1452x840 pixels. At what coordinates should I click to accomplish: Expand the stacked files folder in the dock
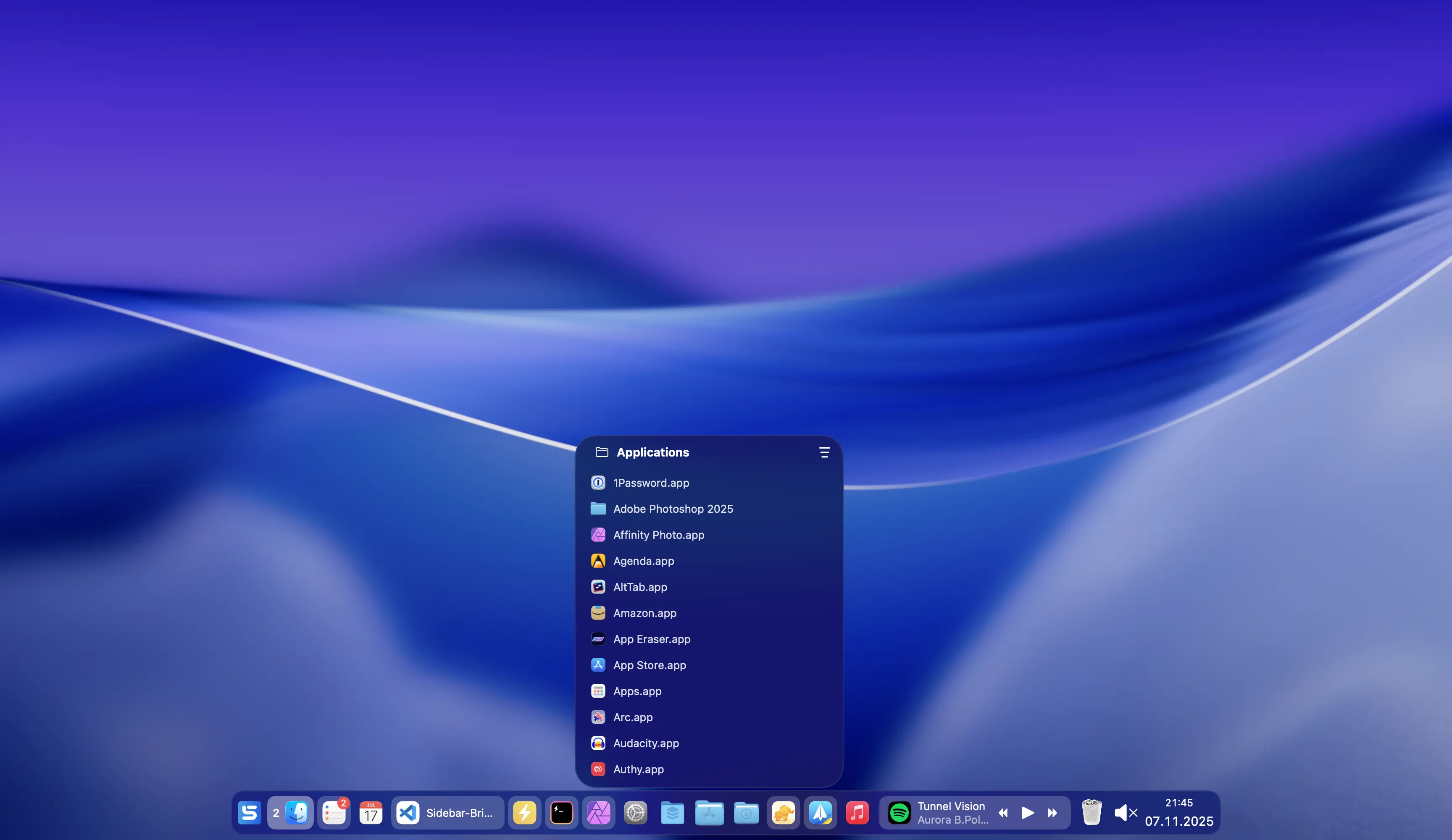coord(672,813)
